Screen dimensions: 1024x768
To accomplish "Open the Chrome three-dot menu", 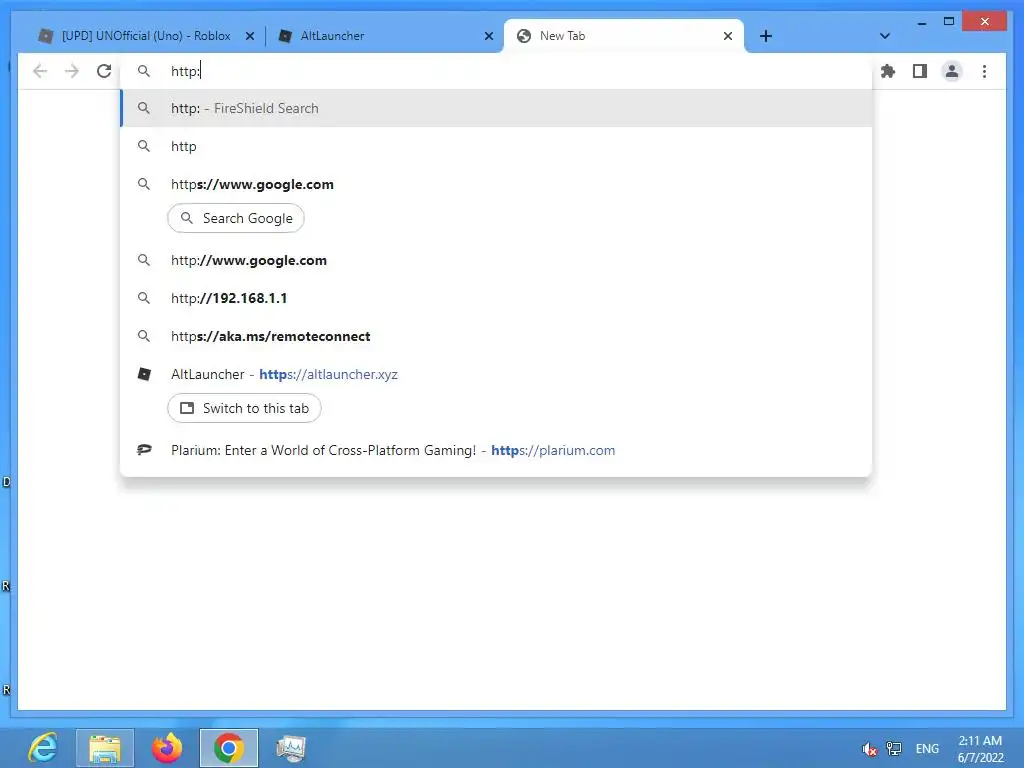I will 984,71.
